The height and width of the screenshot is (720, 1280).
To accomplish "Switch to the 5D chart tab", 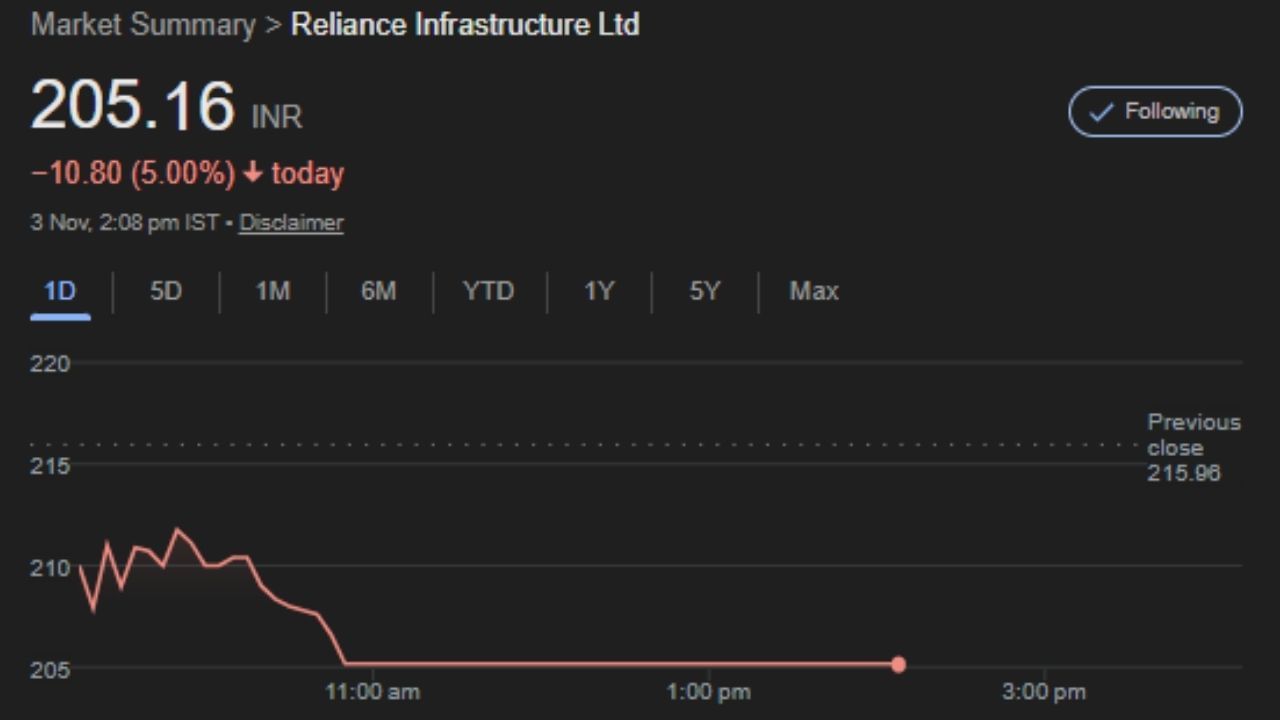I will [x=166, y=291].
